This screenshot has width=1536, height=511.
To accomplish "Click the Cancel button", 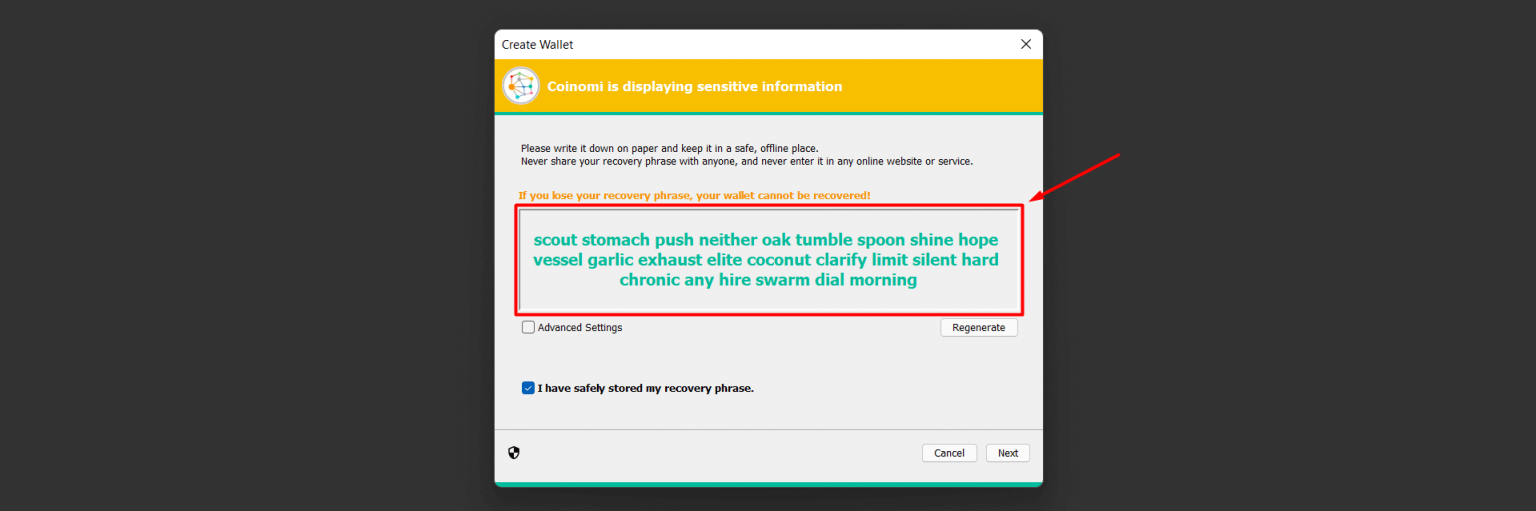I will point(949,453).
